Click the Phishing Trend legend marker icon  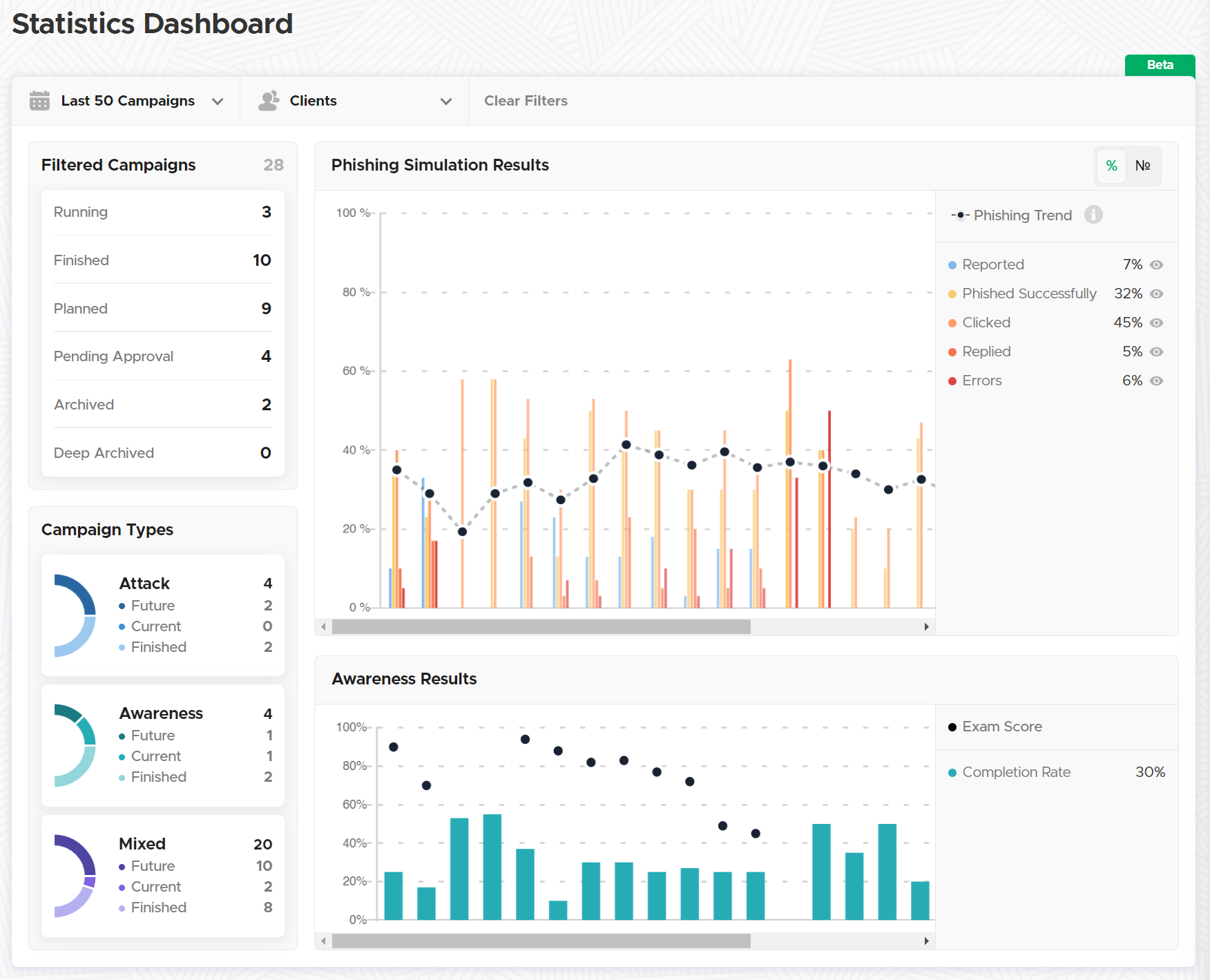coord(960,215)
